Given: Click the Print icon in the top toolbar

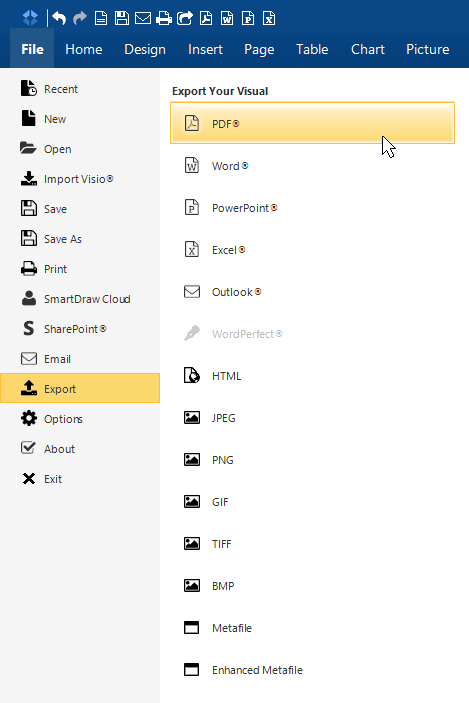Looking at the screenshot, I should [x=164, y=18].
